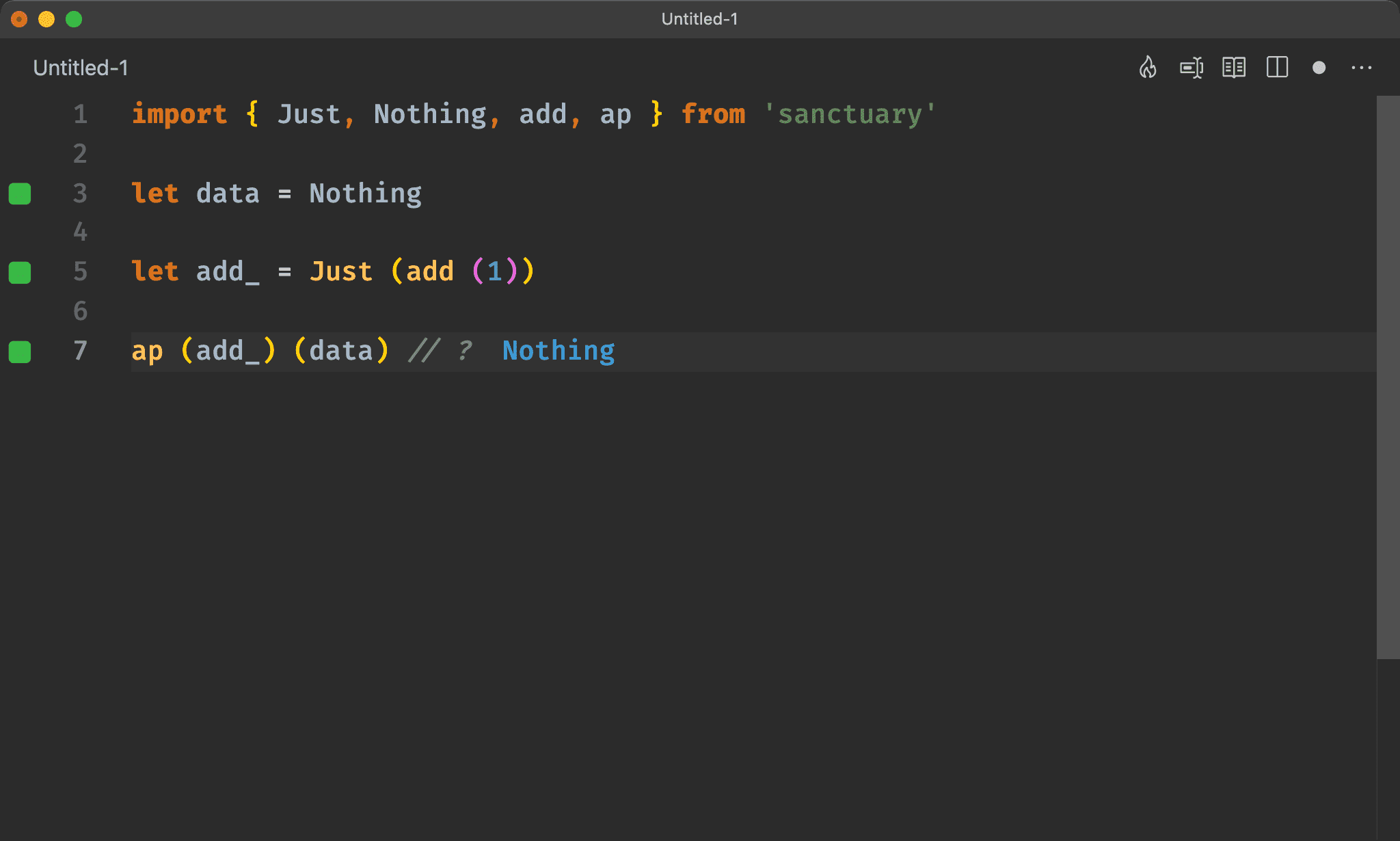Click the 'from' keyword on line 1
Screen dimensions: 1400x841
click(713, 114)
